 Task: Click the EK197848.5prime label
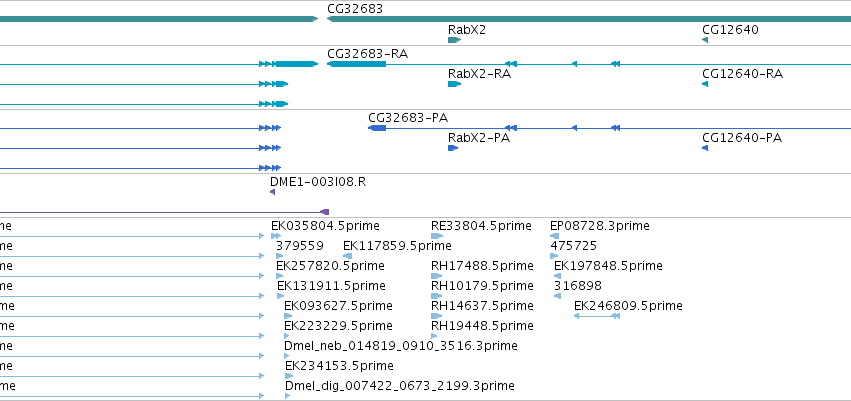click(x=608, y=266)
